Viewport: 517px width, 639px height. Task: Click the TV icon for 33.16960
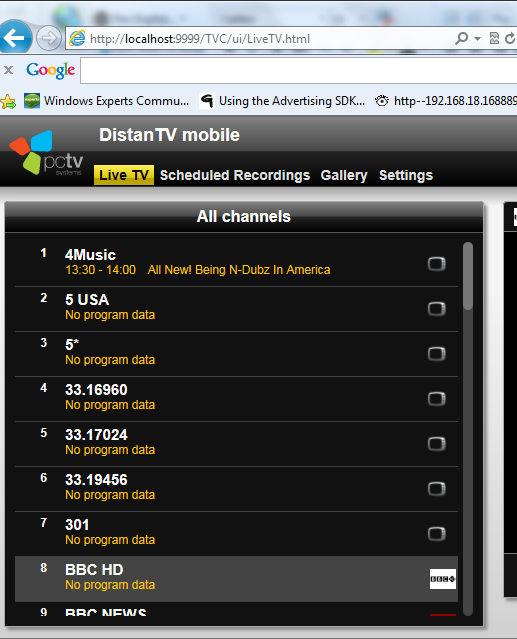tap(437, 398)
